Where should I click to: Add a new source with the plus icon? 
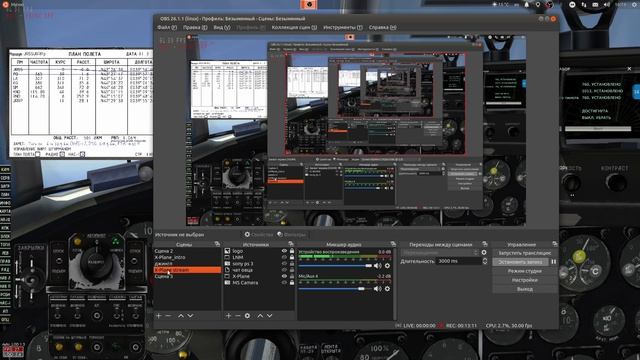pos(229,316)
